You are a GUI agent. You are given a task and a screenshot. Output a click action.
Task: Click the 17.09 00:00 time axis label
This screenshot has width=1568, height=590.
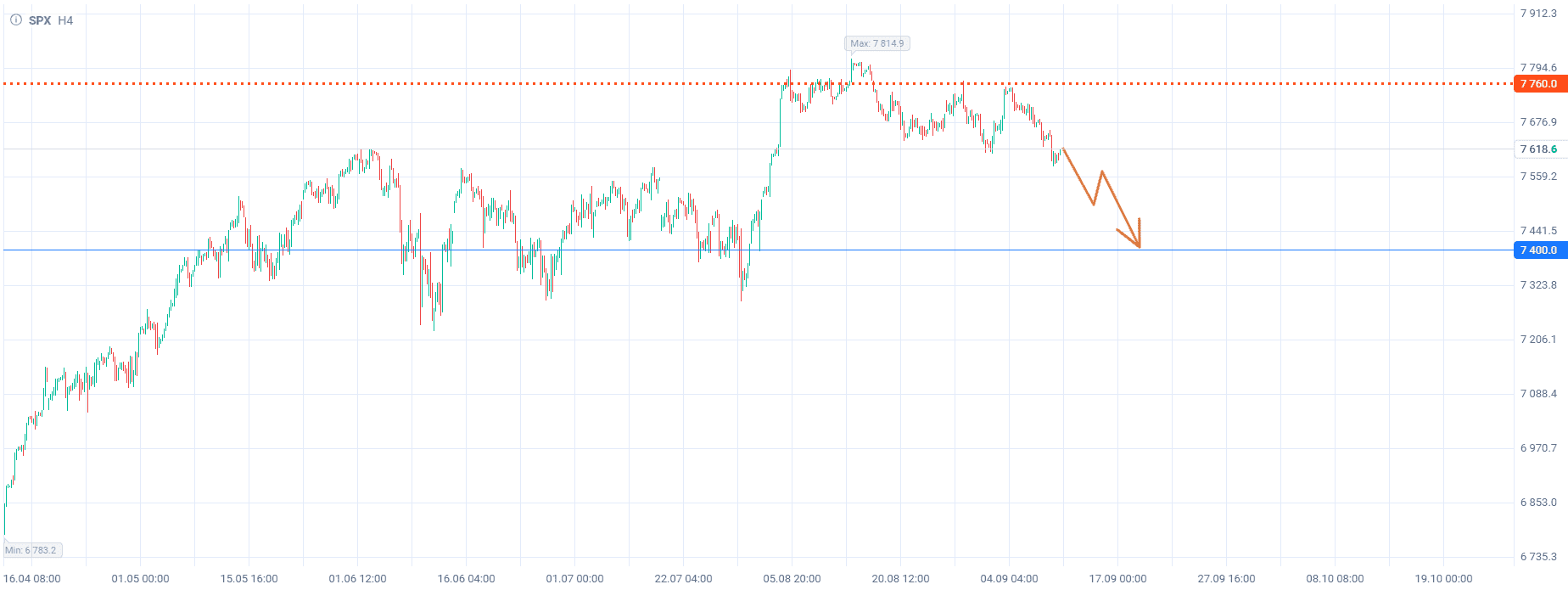click(1117, 579)
